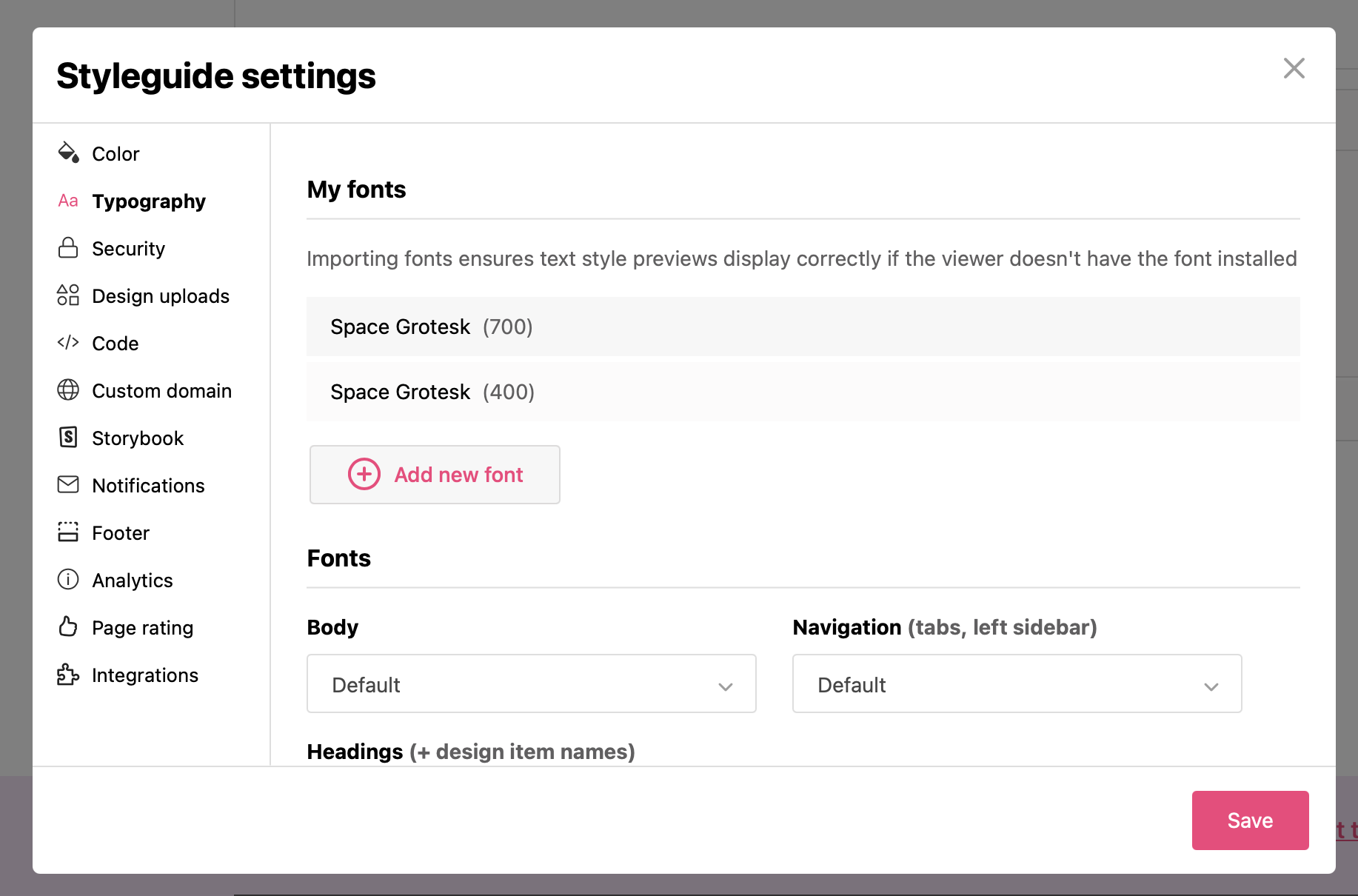Click the Notifications envelope icon
1358x896 pixels.
point(67,485)
